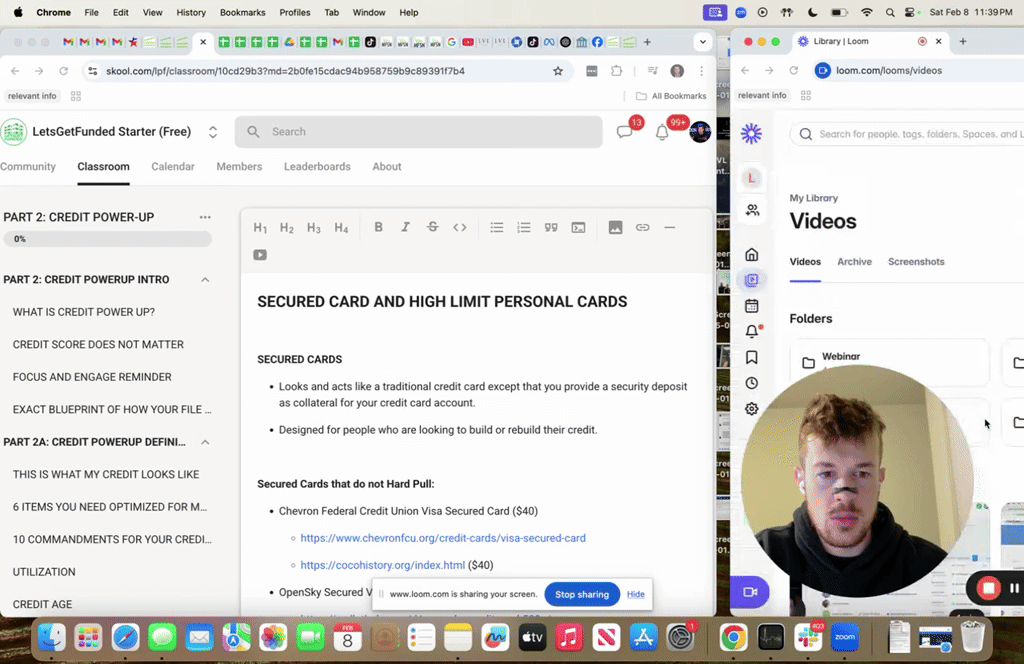Screen dimensions: 1024x664
Task: Switch to Loom Archive tab
Action: [854, 262]
